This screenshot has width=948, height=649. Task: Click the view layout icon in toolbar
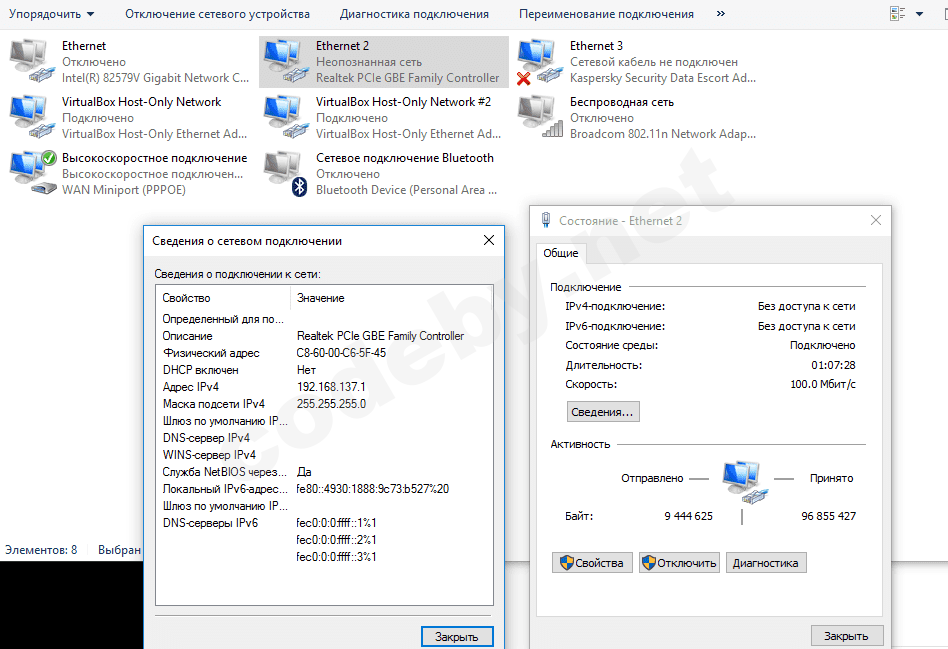[x=898, y=14]
